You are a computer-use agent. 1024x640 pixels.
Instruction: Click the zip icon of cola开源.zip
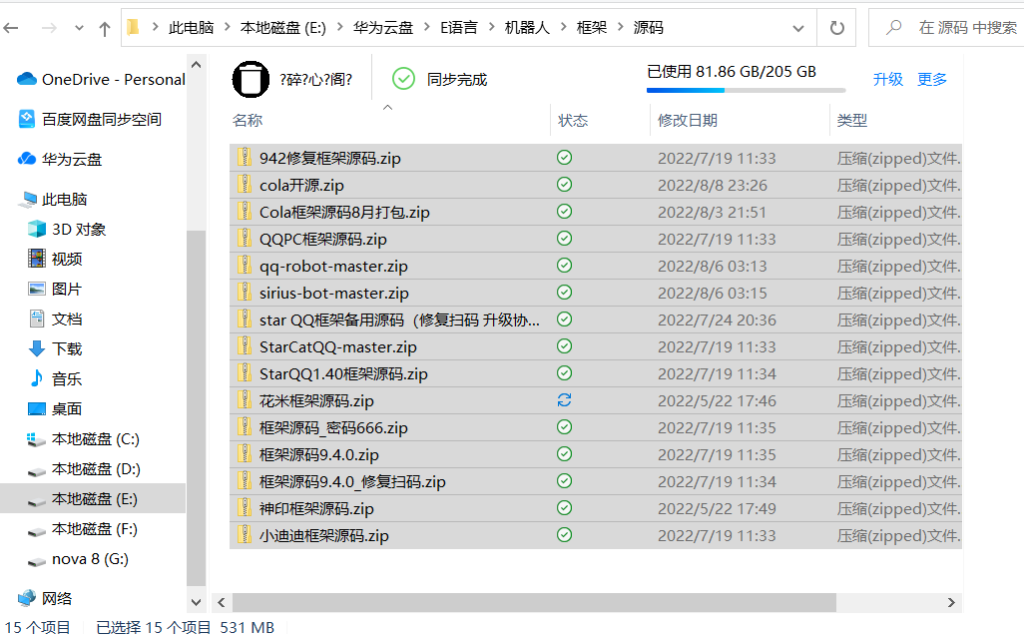243,185
